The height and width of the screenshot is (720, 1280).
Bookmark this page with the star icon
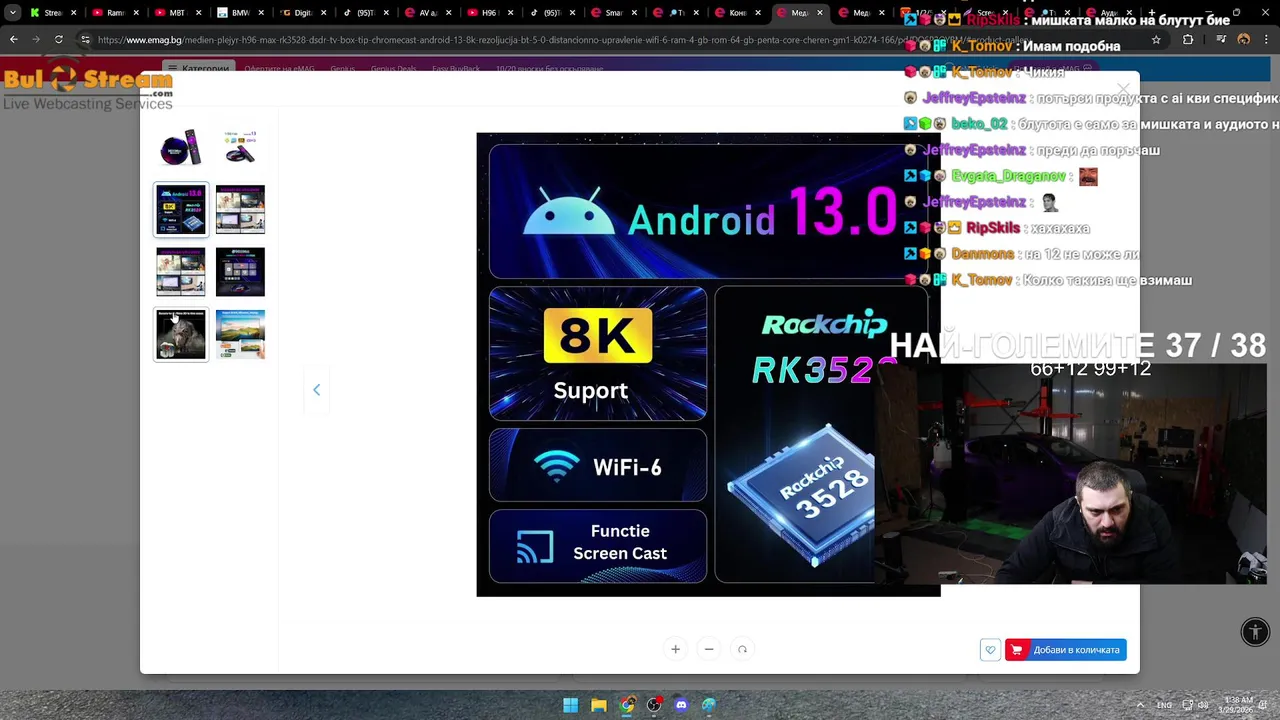click(1156, 40)
